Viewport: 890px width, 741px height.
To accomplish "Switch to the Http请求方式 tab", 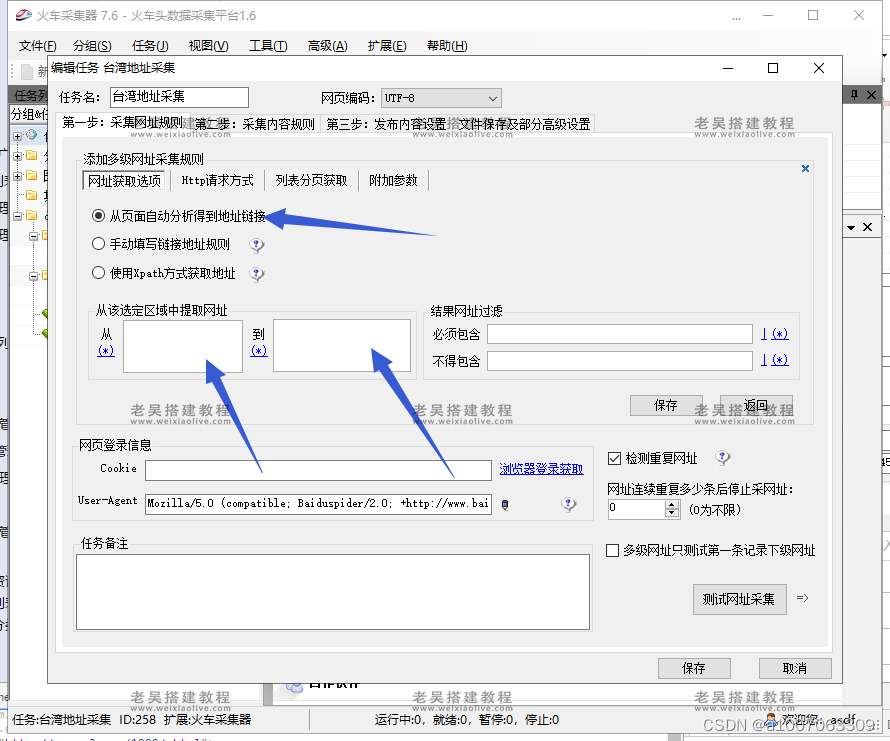I will pos(217,181).
